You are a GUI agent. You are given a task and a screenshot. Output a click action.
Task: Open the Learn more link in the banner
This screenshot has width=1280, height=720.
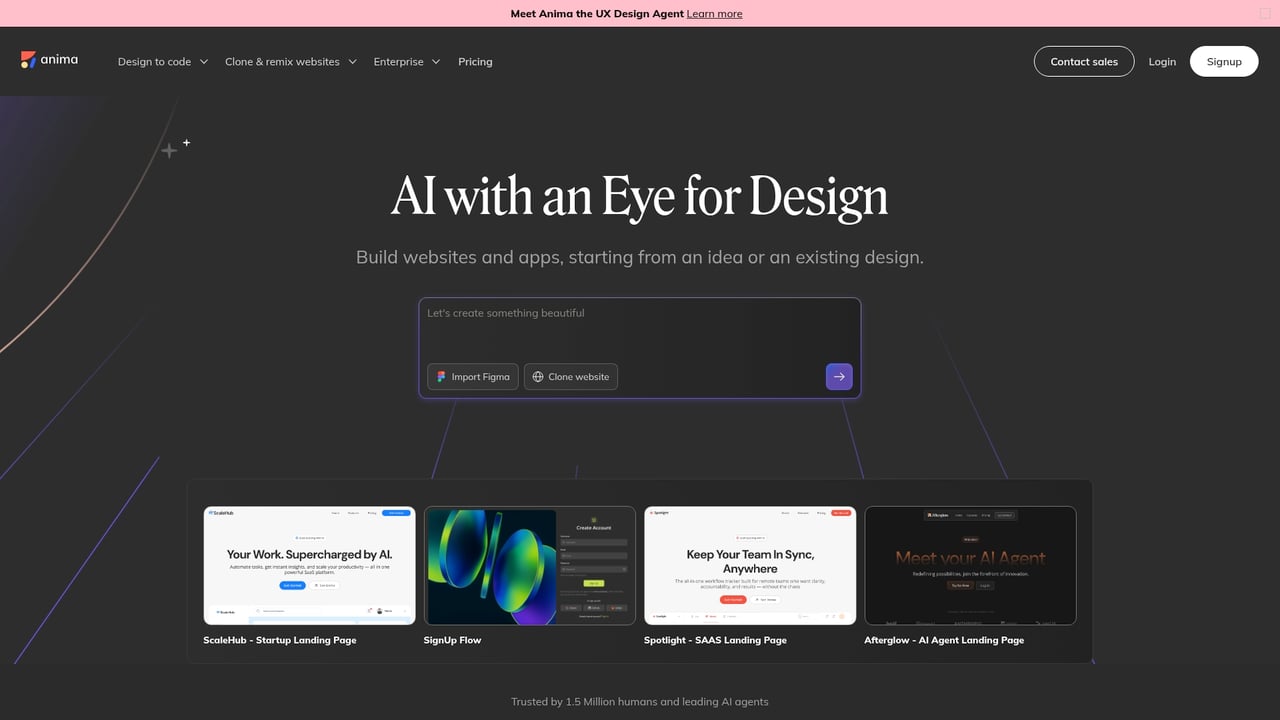[714, 13]
